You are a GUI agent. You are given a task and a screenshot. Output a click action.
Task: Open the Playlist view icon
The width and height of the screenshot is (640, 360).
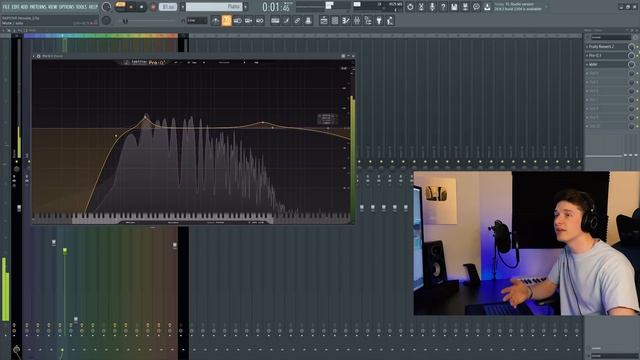click(324, 20)
